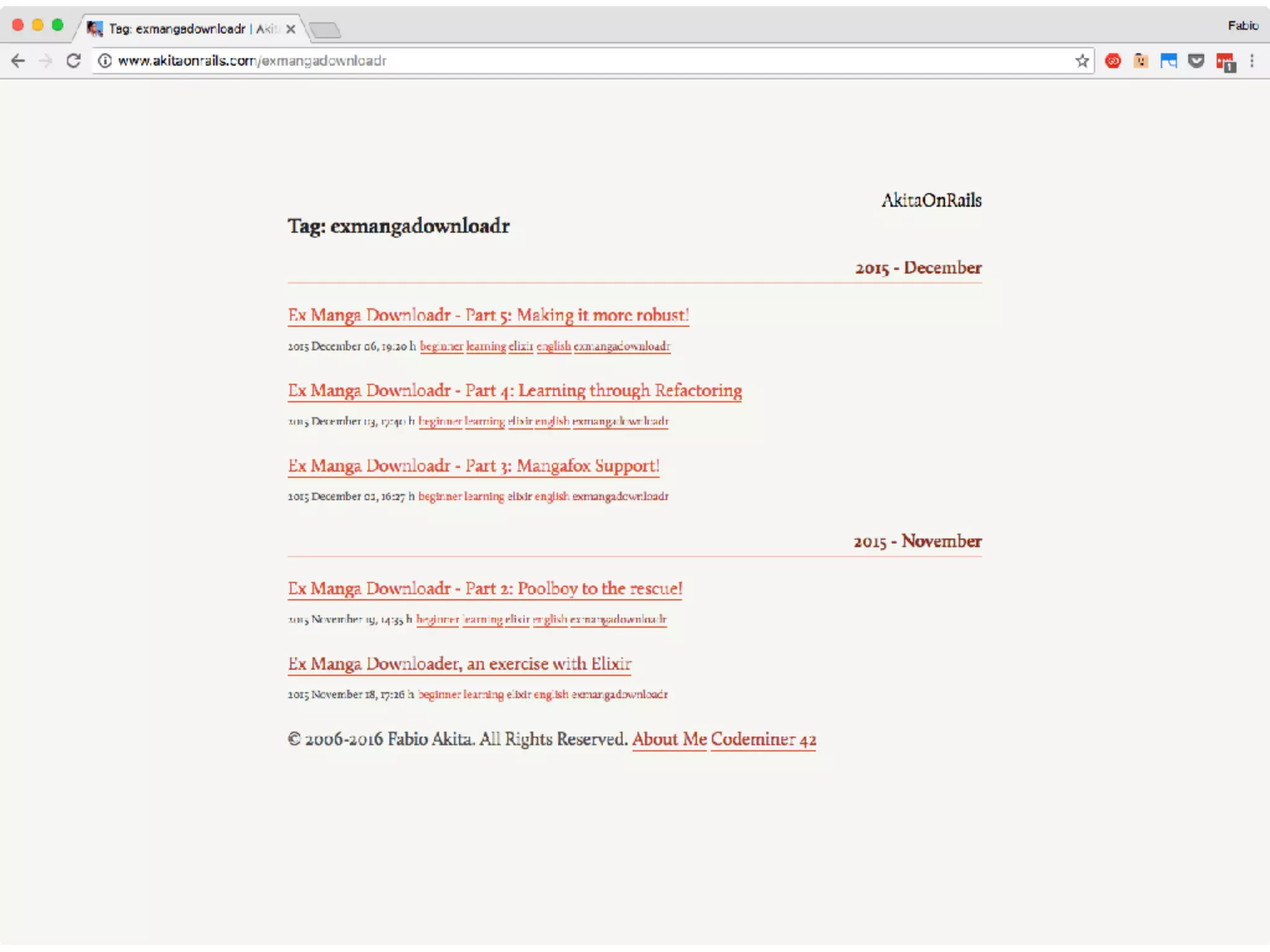This screenshot has width=1270, height=952.
Task: Go to the About Me link in footer
Action: [669, 739]
